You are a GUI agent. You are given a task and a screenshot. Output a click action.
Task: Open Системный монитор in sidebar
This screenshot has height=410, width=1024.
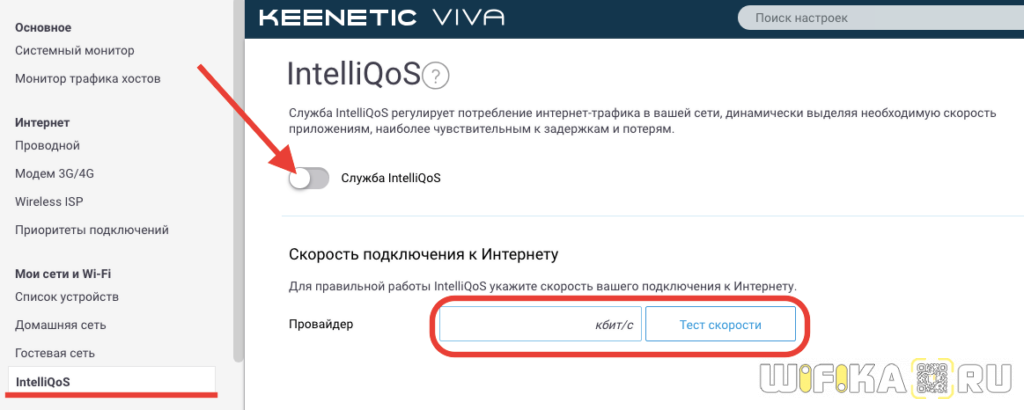75,50
